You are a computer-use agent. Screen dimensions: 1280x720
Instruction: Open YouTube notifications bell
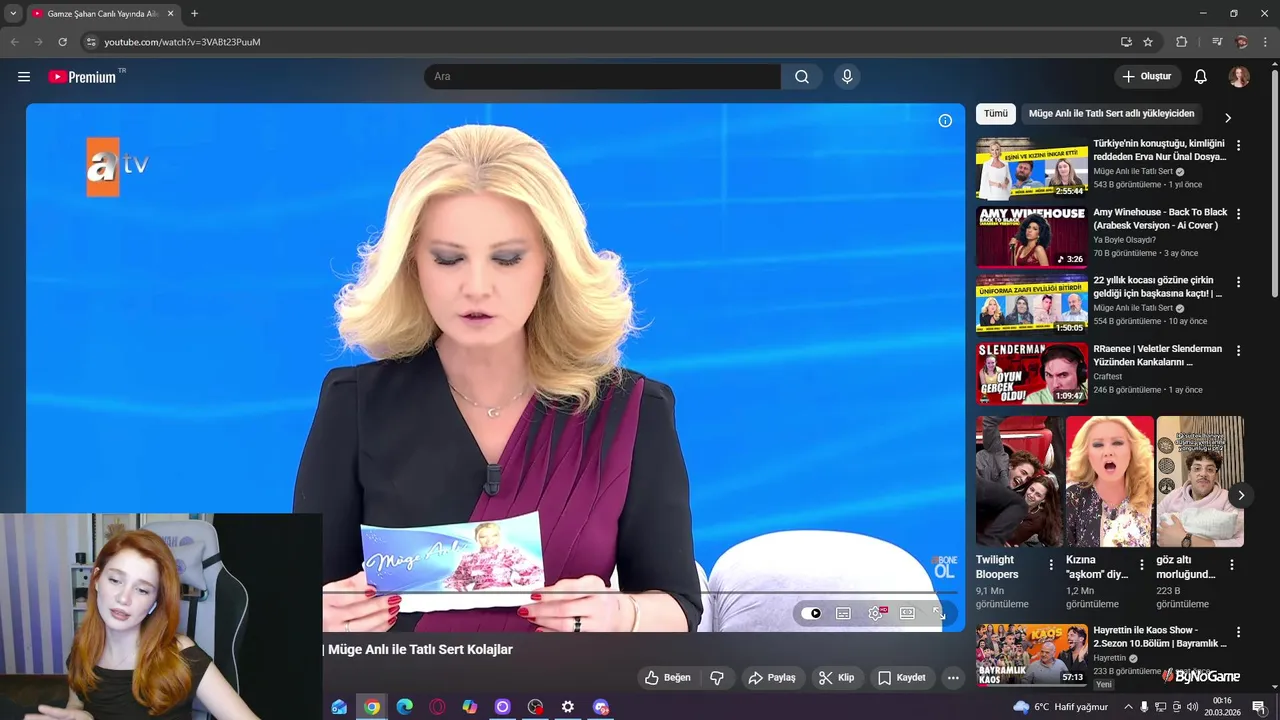1201,77
